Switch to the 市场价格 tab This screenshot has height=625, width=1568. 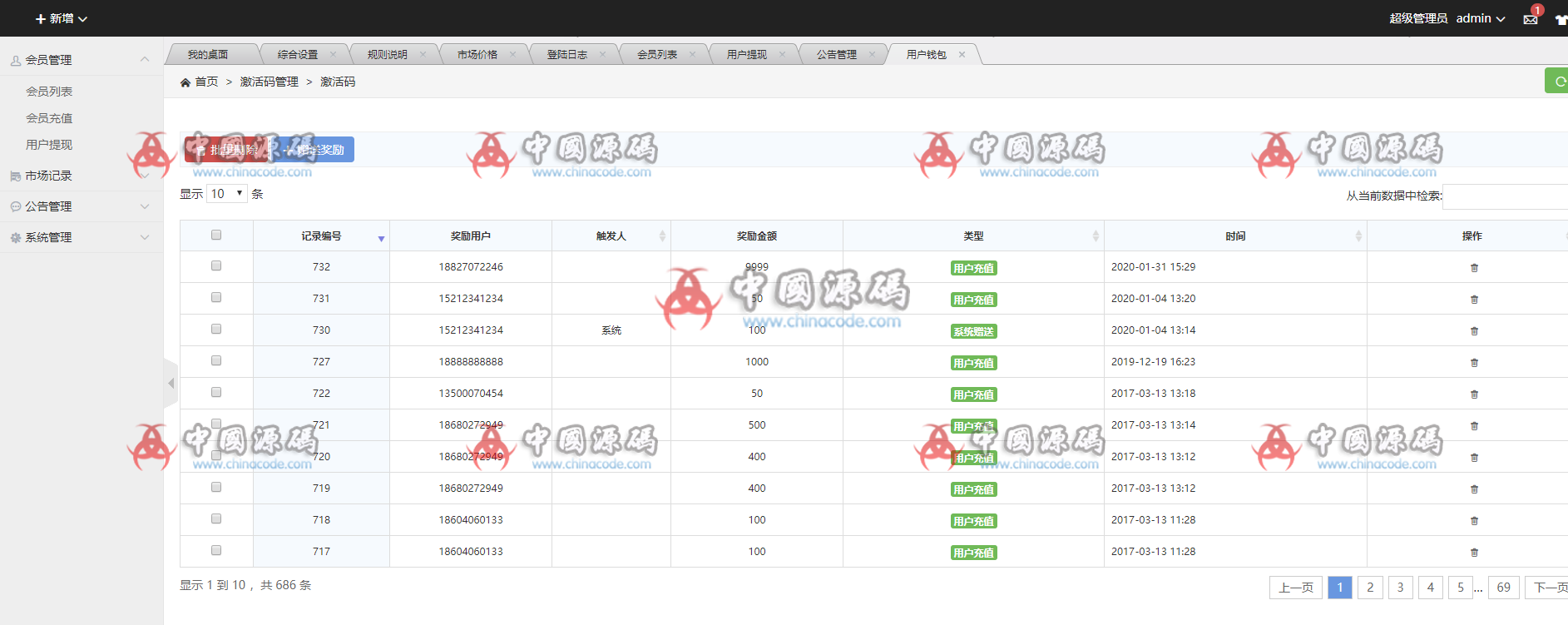pos(477,55)
